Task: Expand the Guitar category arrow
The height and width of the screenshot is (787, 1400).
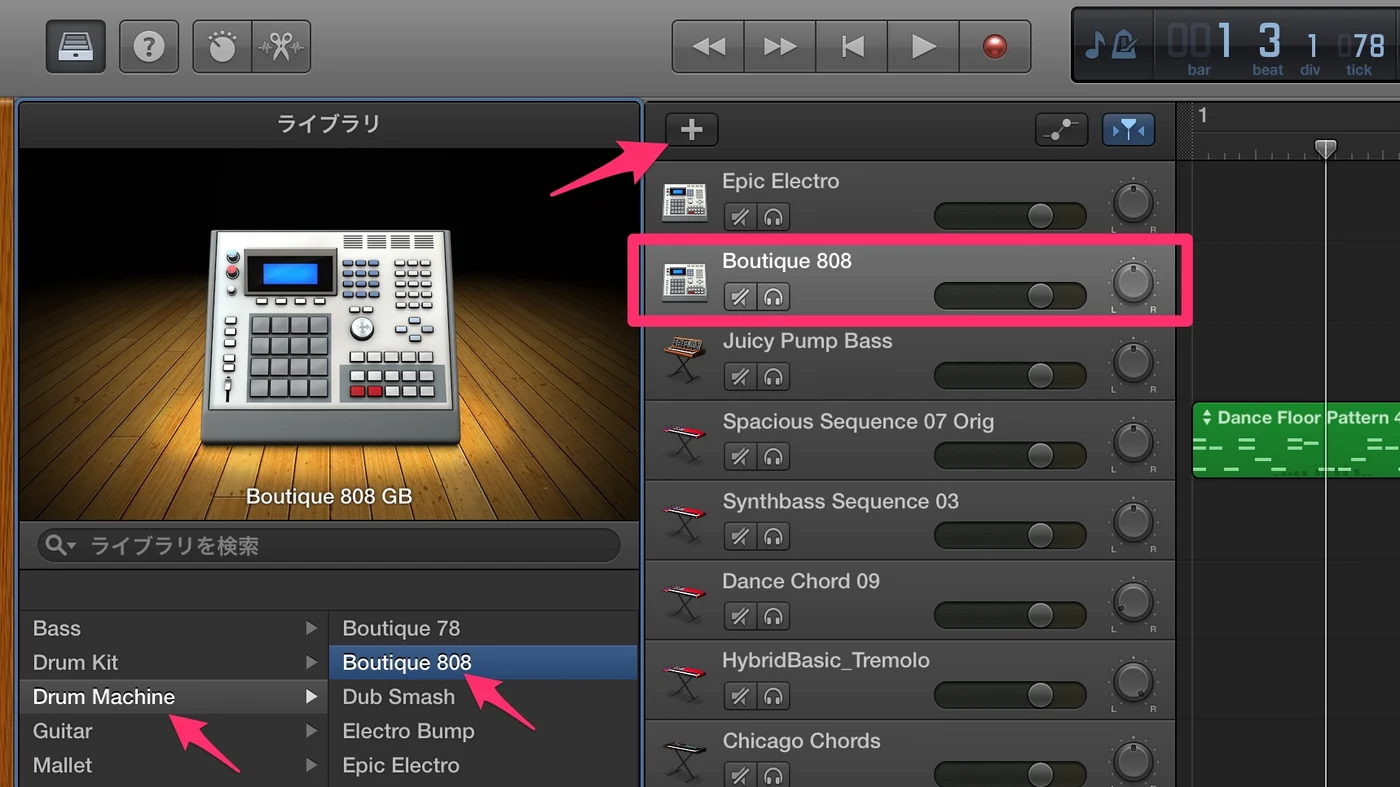Action: coord(311,731)
